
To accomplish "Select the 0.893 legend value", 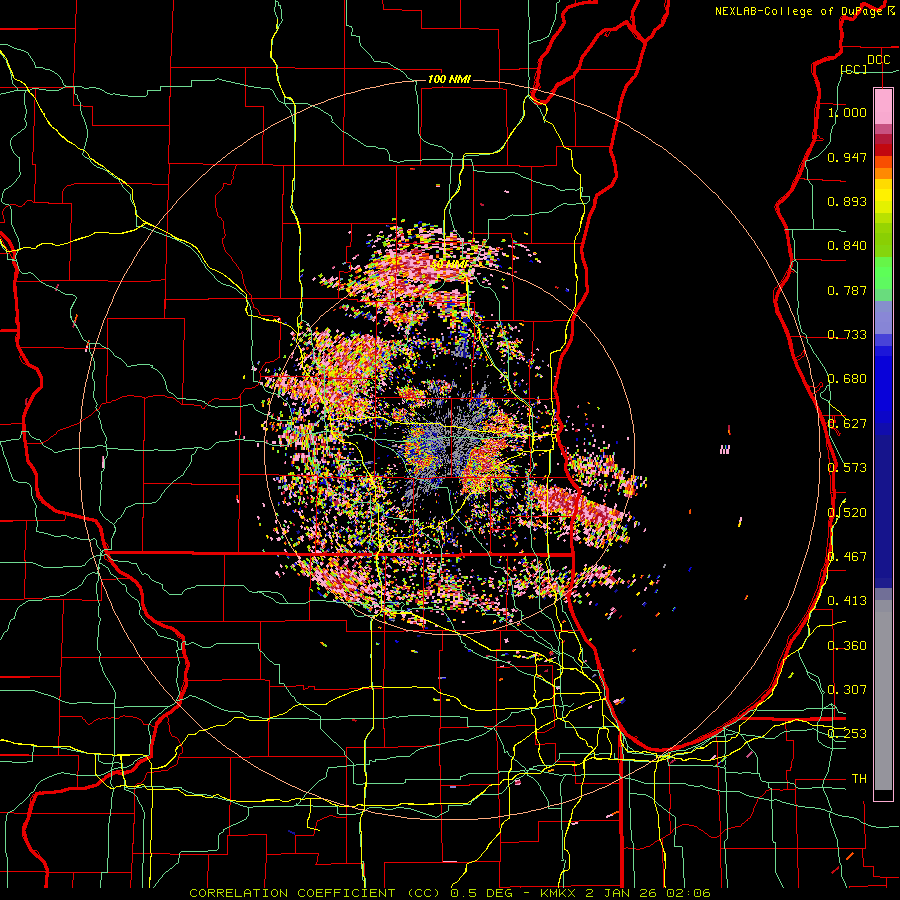I will [x=847, y=201].
